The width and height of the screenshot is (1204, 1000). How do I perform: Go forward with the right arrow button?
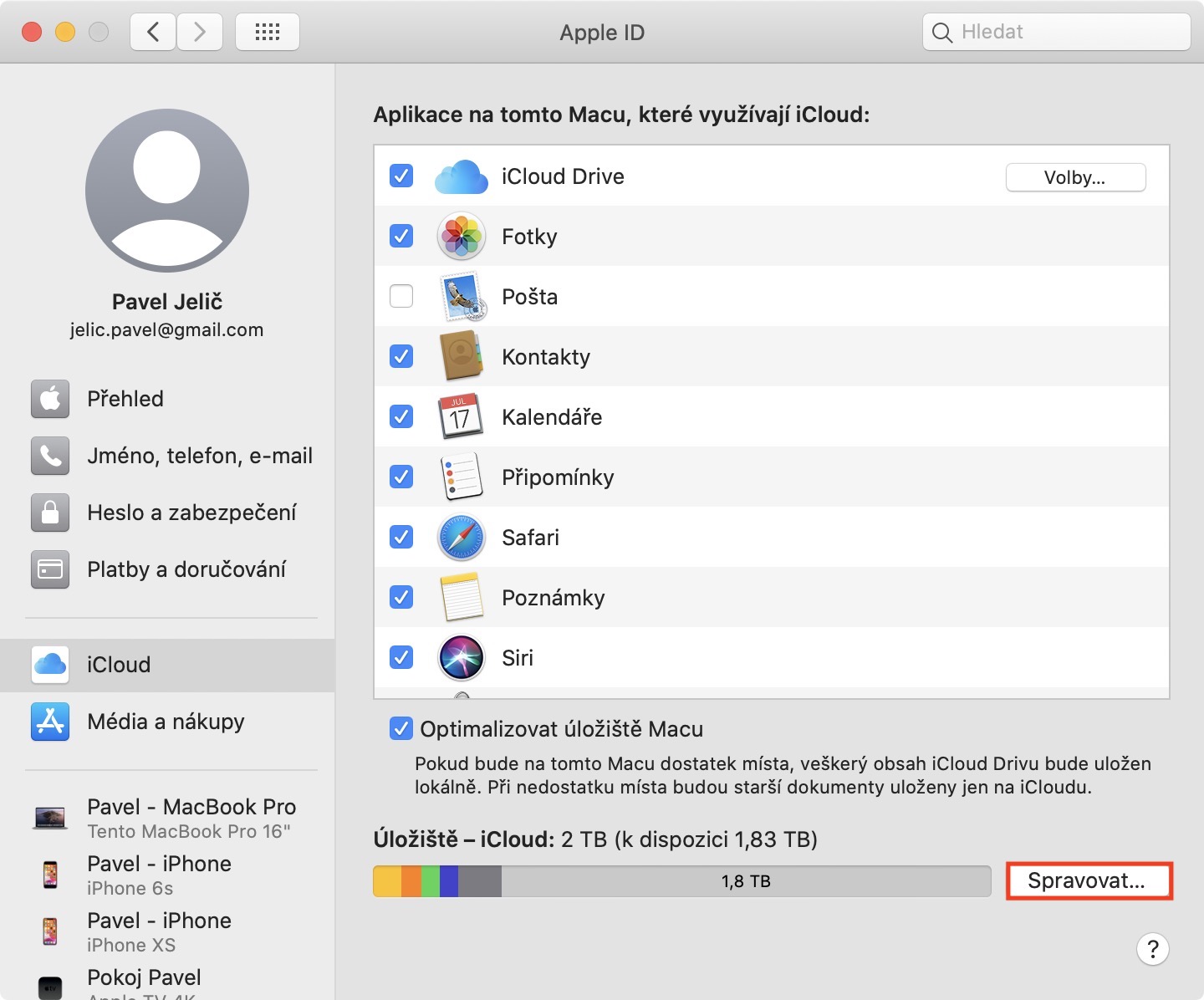click(200, 32)
